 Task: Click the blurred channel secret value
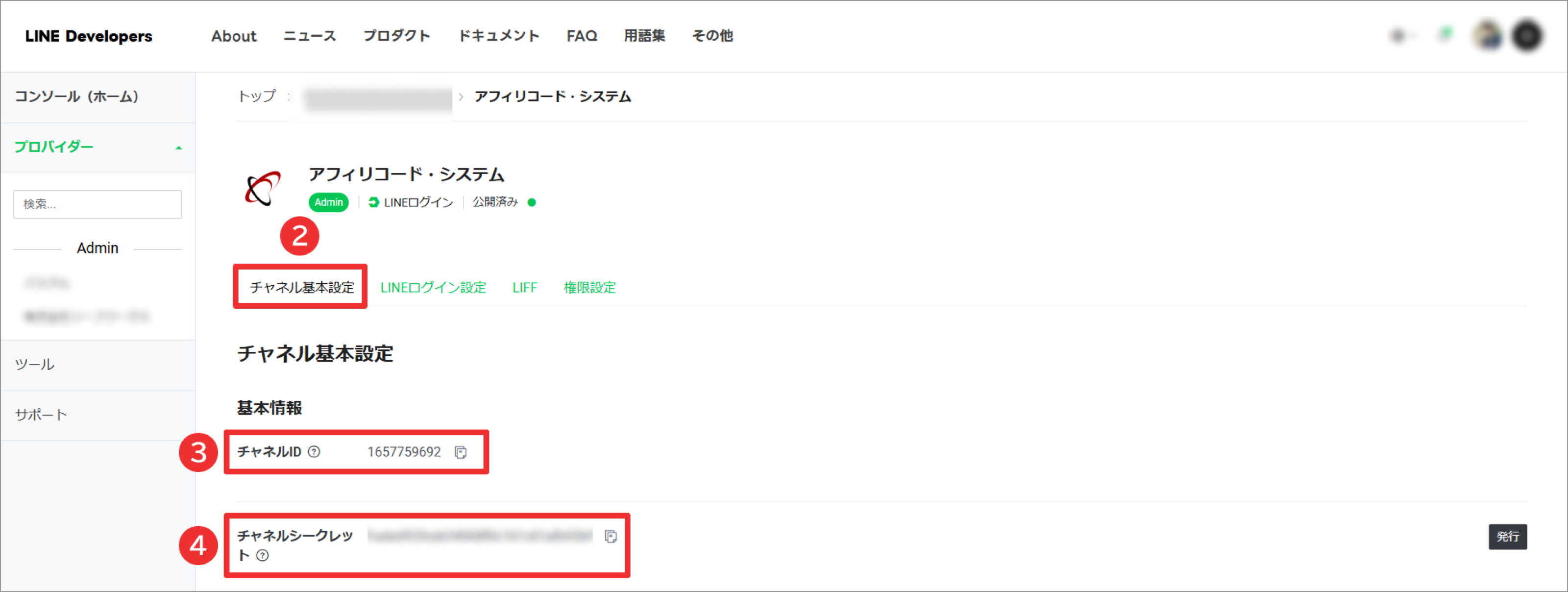point(480,536)
